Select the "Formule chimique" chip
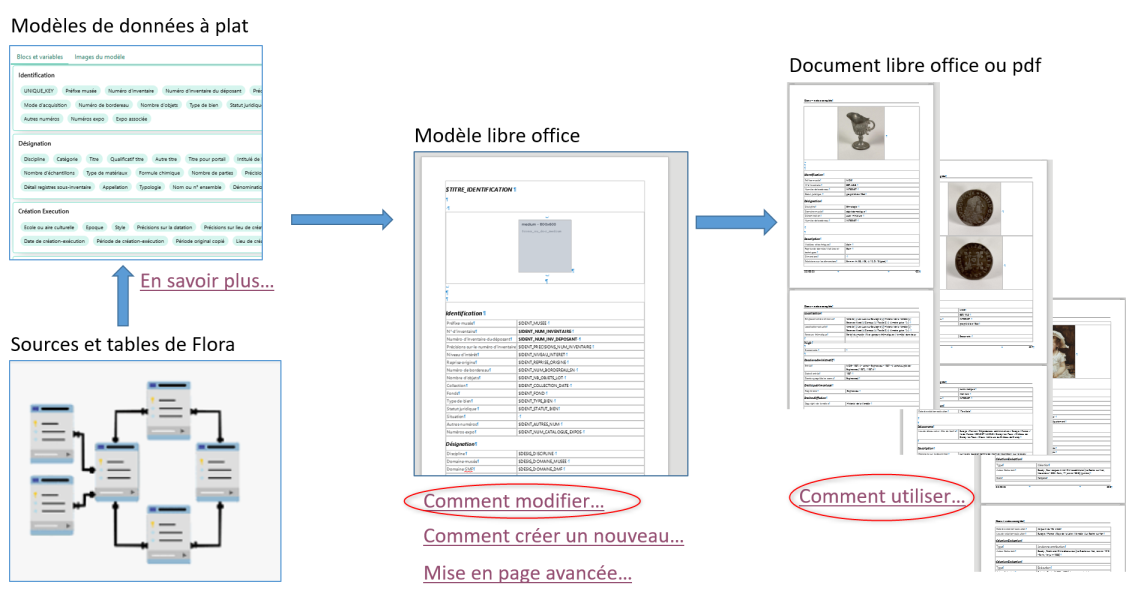 (x=159, y=173)
